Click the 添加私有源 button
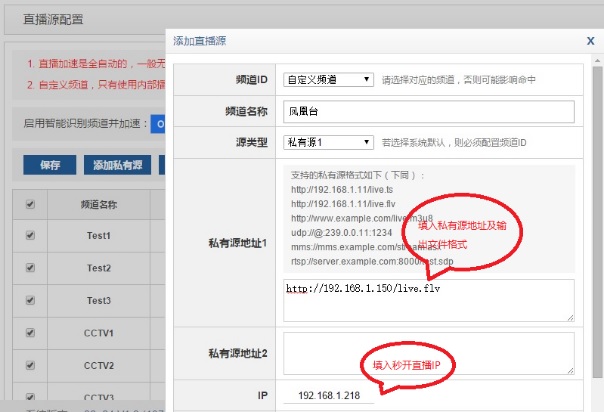The image size is (604, 412). pos(117,165)
